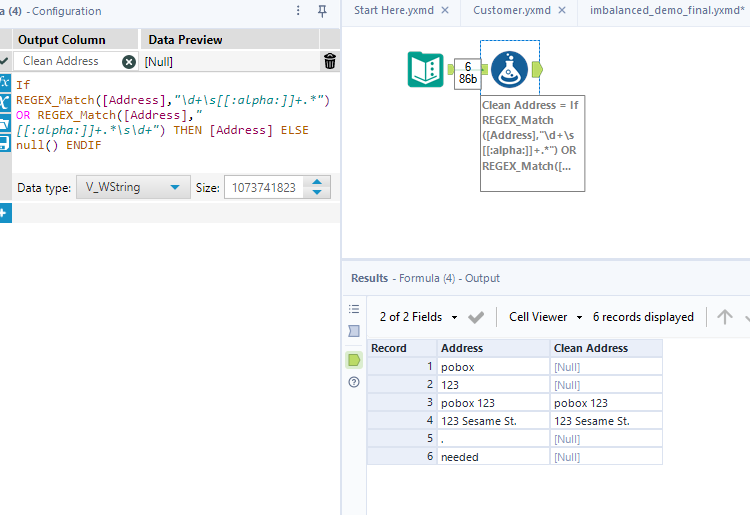Select the Formula tool on the canvas

[x=509, y=68]
